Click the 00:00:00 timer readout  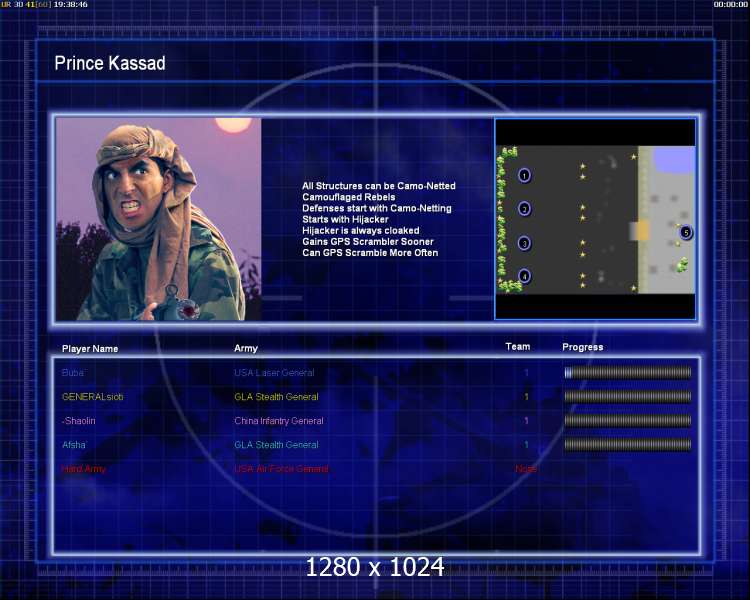(x=730, y=4)
